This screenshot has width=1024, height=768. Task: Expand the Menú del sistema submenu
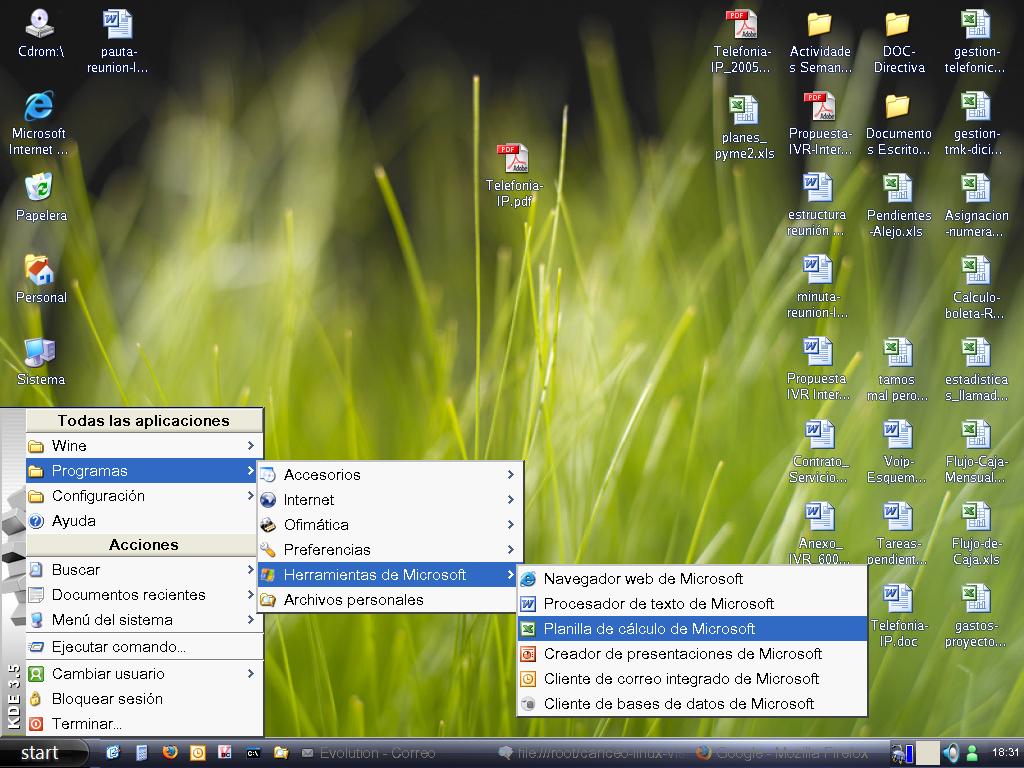coord(144,620)
